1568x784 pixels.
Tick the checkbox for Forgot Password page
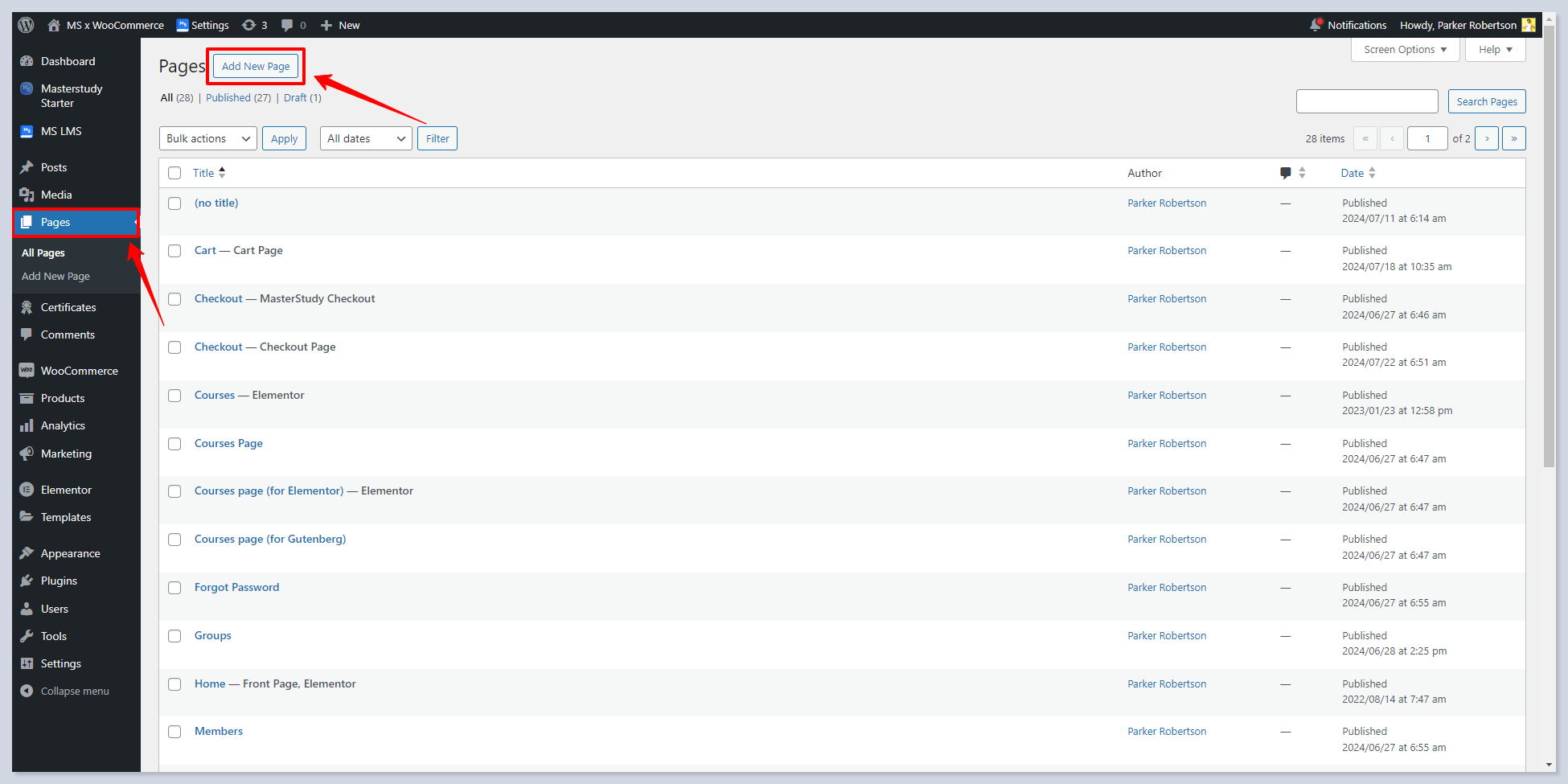174,588
